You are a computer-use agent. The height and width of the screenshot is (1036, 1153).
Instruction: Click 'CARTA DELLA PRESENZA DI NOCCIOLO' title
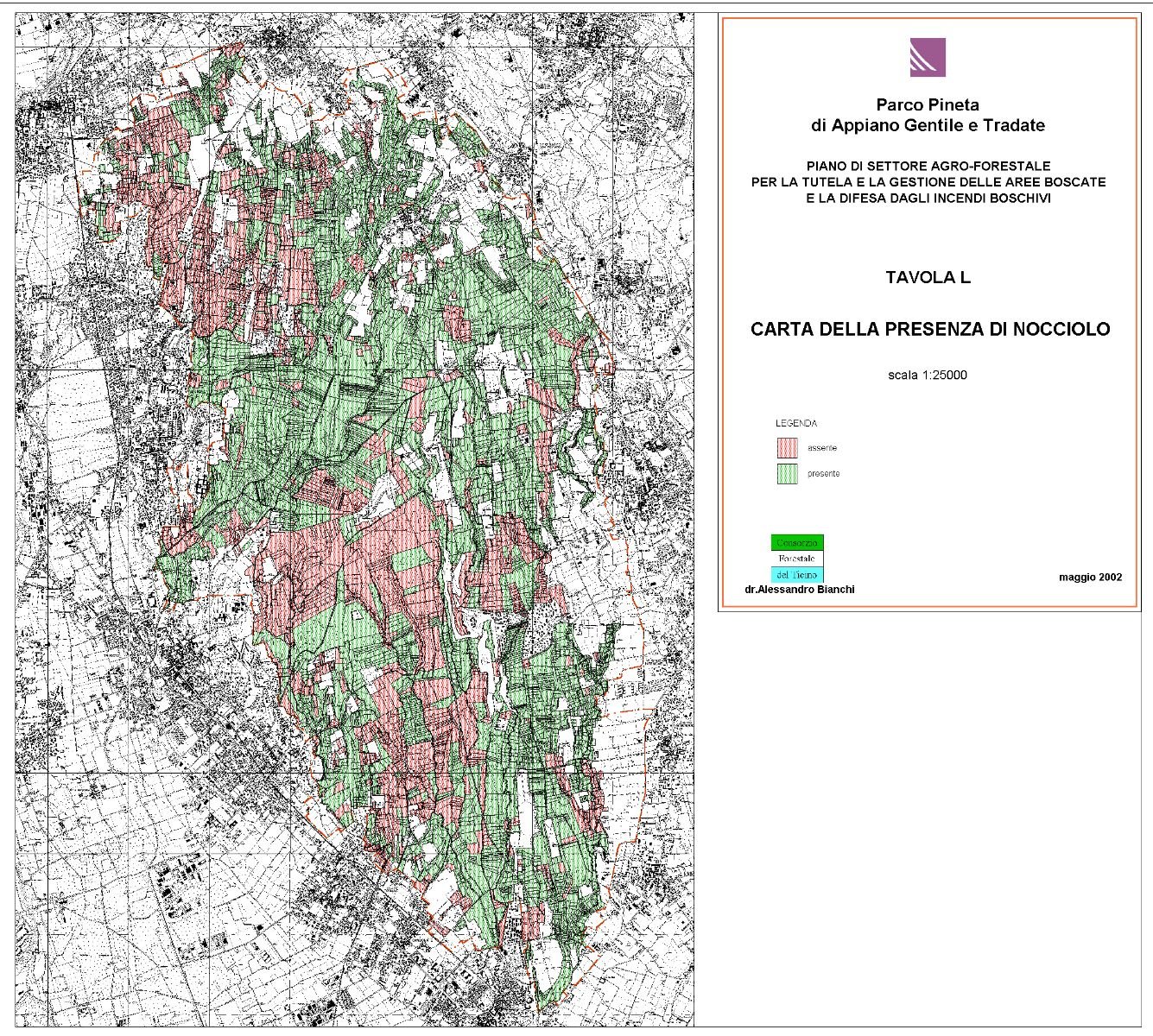tap(929, 329)
